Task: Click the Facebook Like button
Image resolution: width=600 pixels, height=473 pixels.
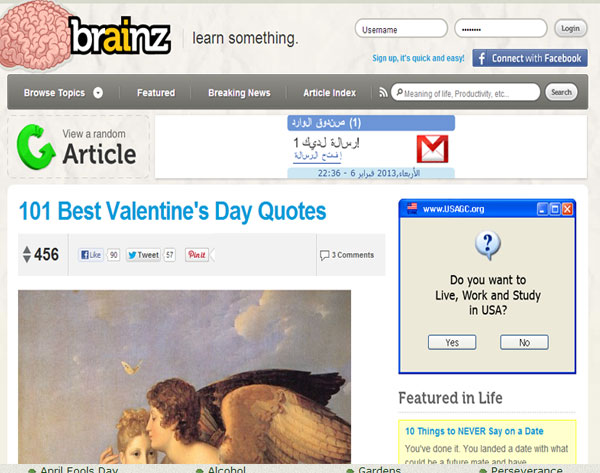Action: click(x=91, y=255)
